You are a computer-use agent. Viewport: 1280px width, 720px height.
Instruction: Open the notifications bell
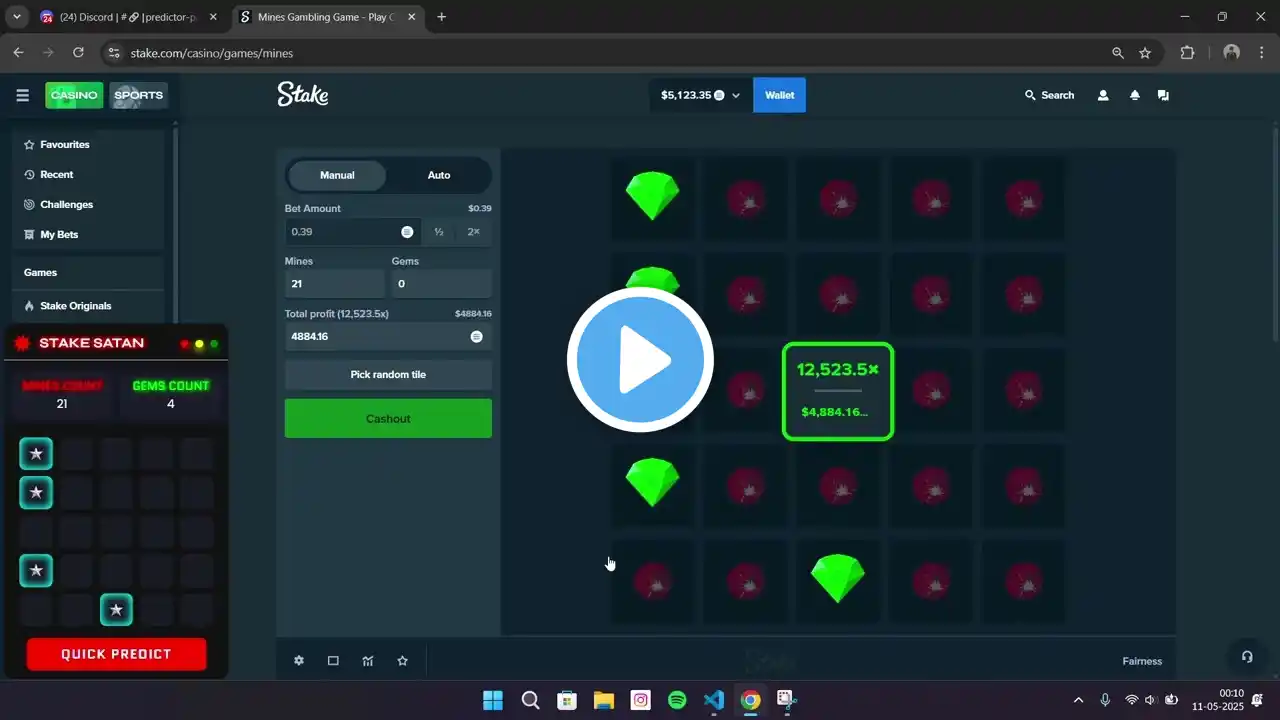click(1135, 95)
